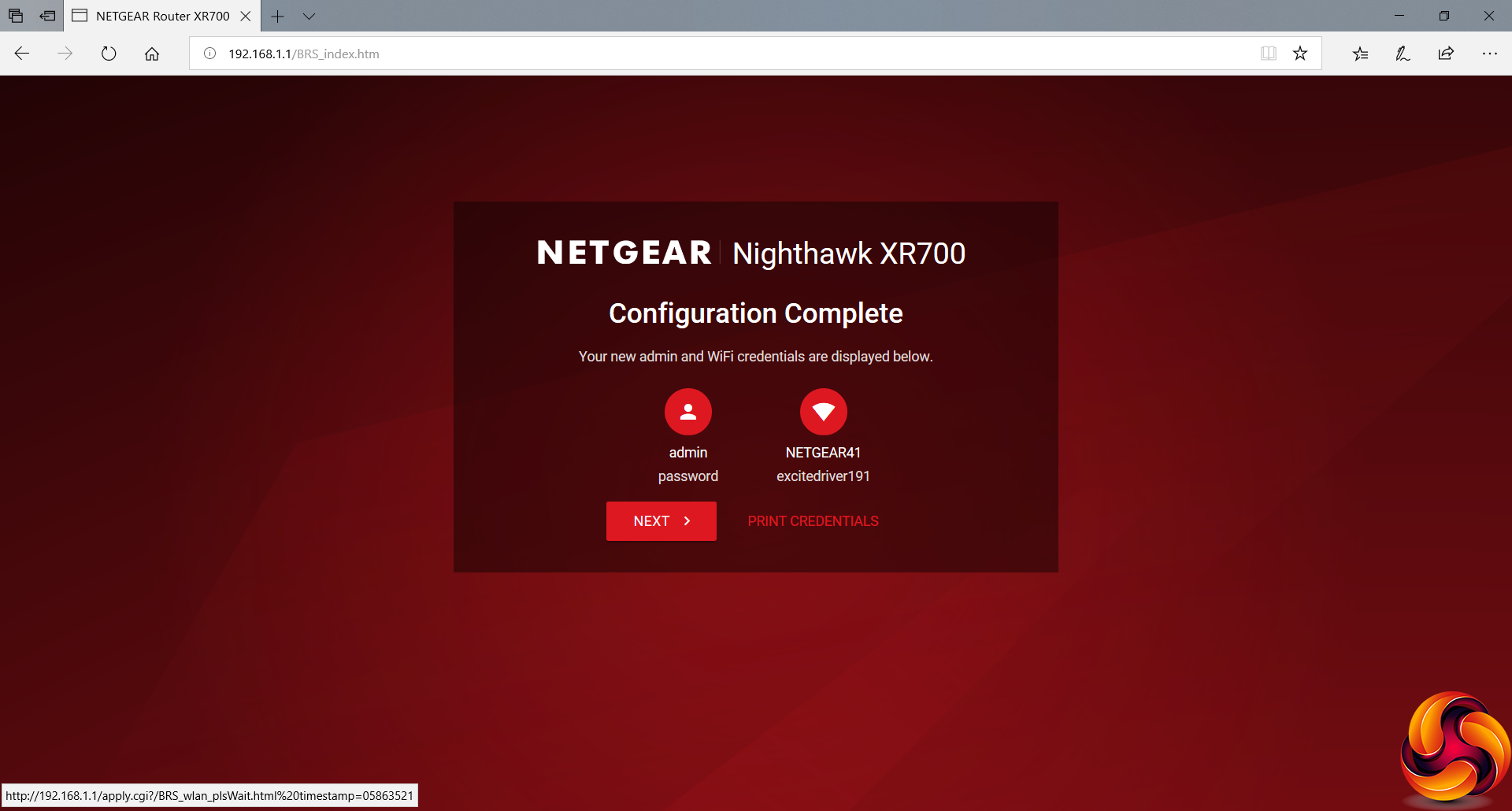1512x811 pixels.
Task: Refresh the router page
Action: [109, 54]
